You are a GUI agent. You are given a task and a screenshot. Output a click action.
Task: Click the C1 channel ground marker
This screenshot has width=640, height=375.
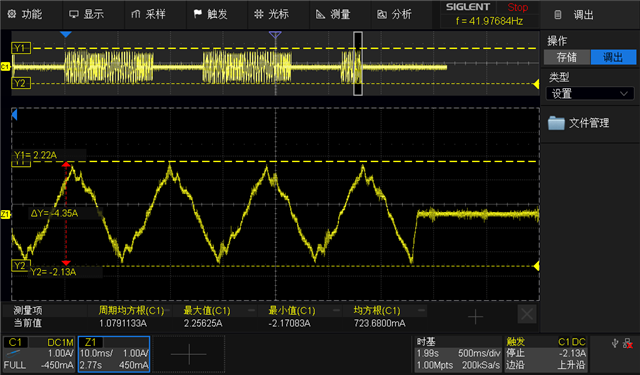point(5,67)
